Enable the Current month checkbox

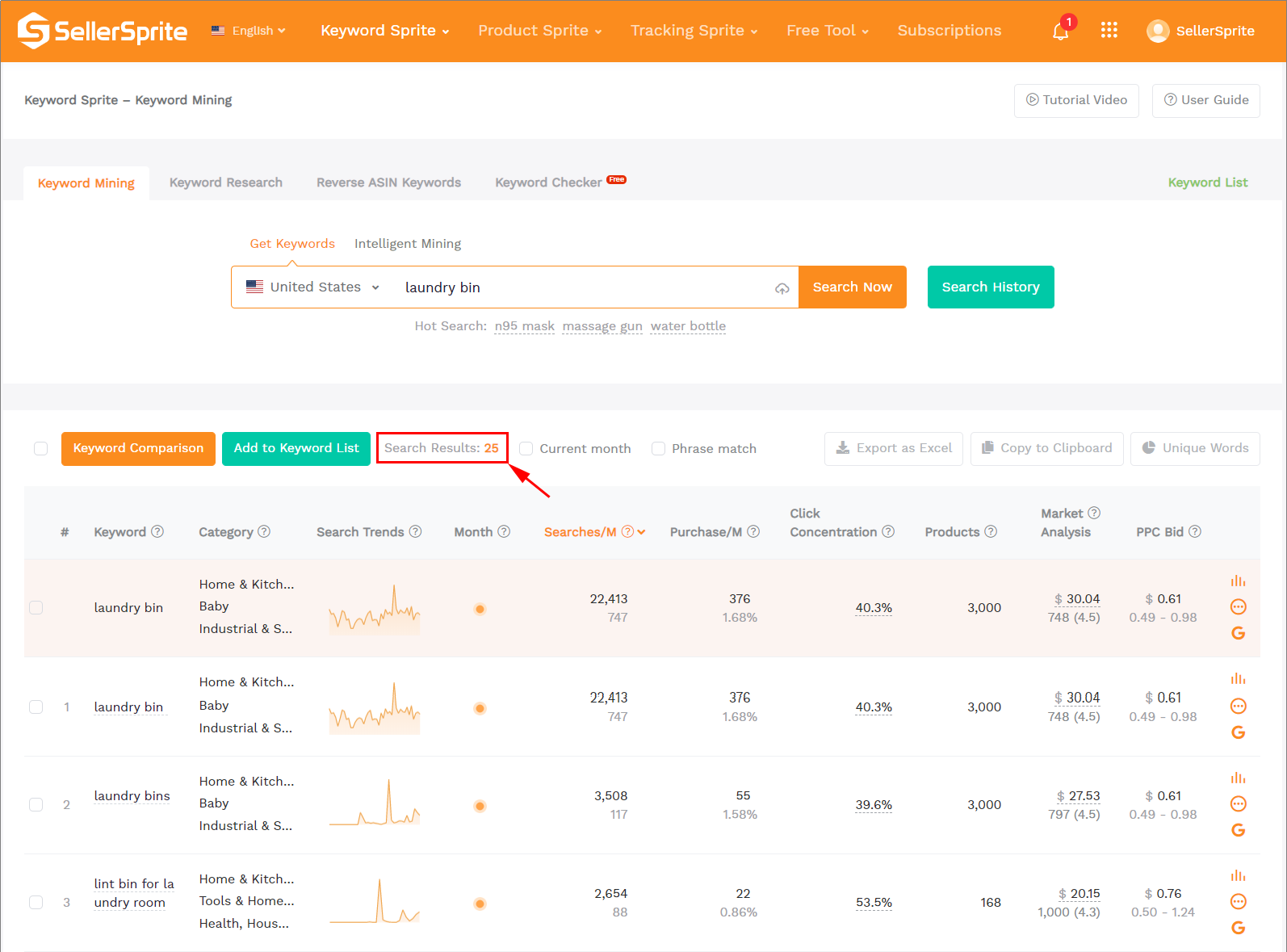526,449
